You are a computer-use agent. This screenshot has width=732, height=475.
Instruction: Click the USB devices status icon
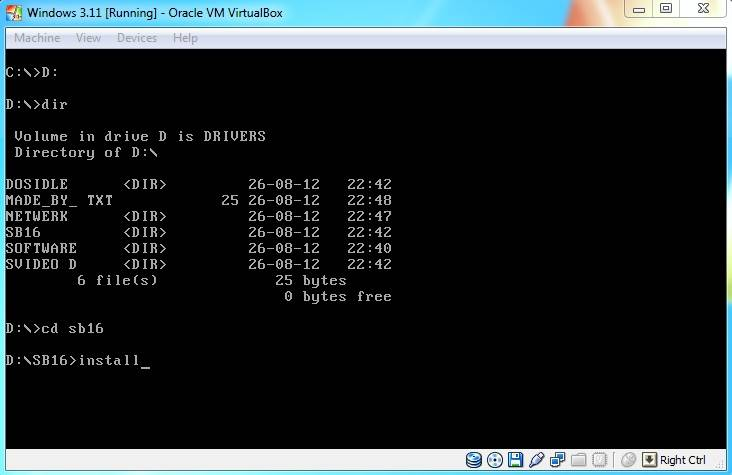536,460
